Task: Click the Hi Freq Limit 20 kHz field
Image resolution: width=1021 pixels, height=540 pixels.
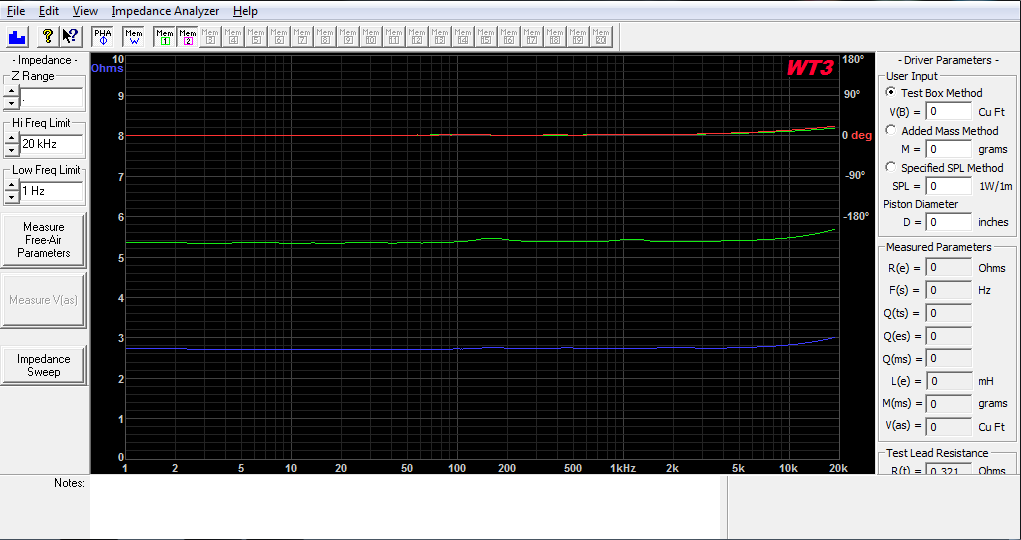Action: tap(52, 145)
